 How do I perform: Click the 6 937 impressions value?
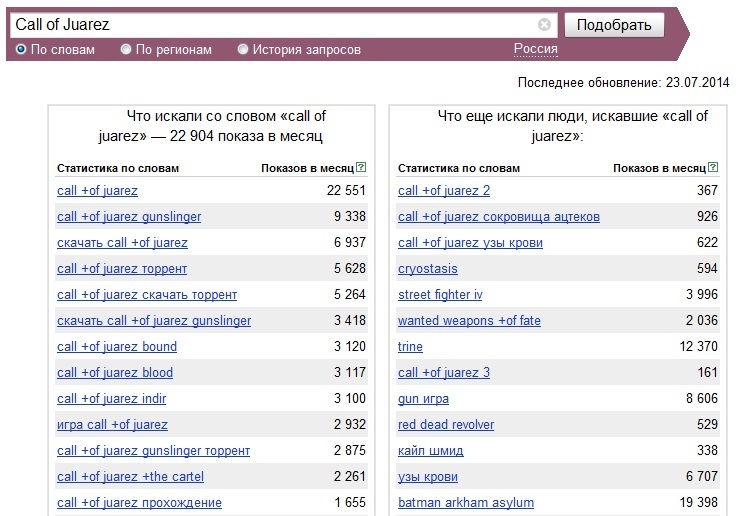tap(350, 242)
